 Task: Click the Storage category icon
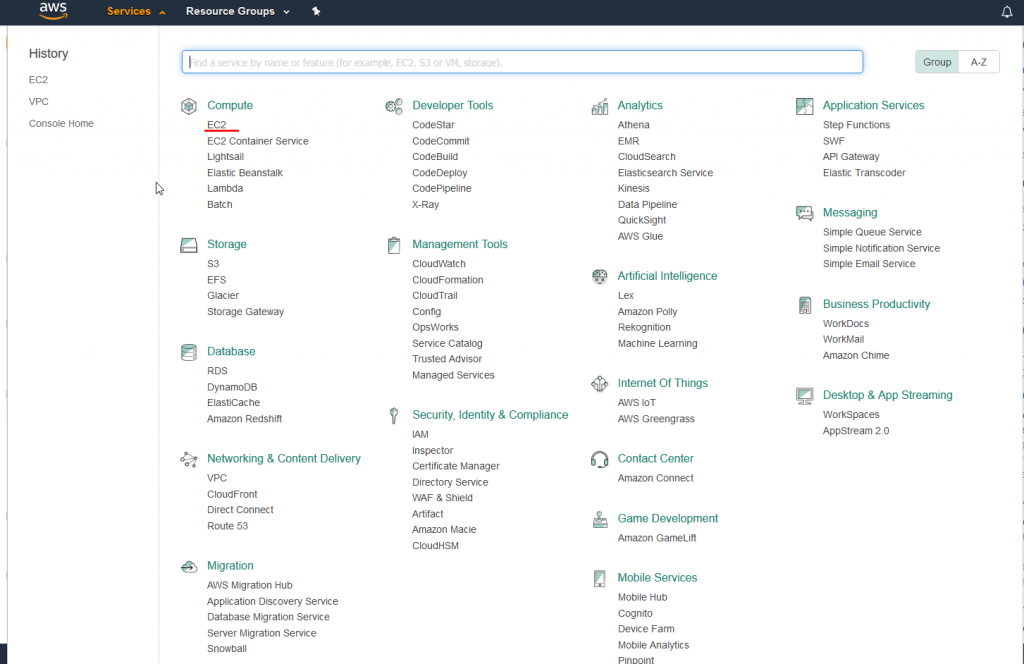click(189, 244)
